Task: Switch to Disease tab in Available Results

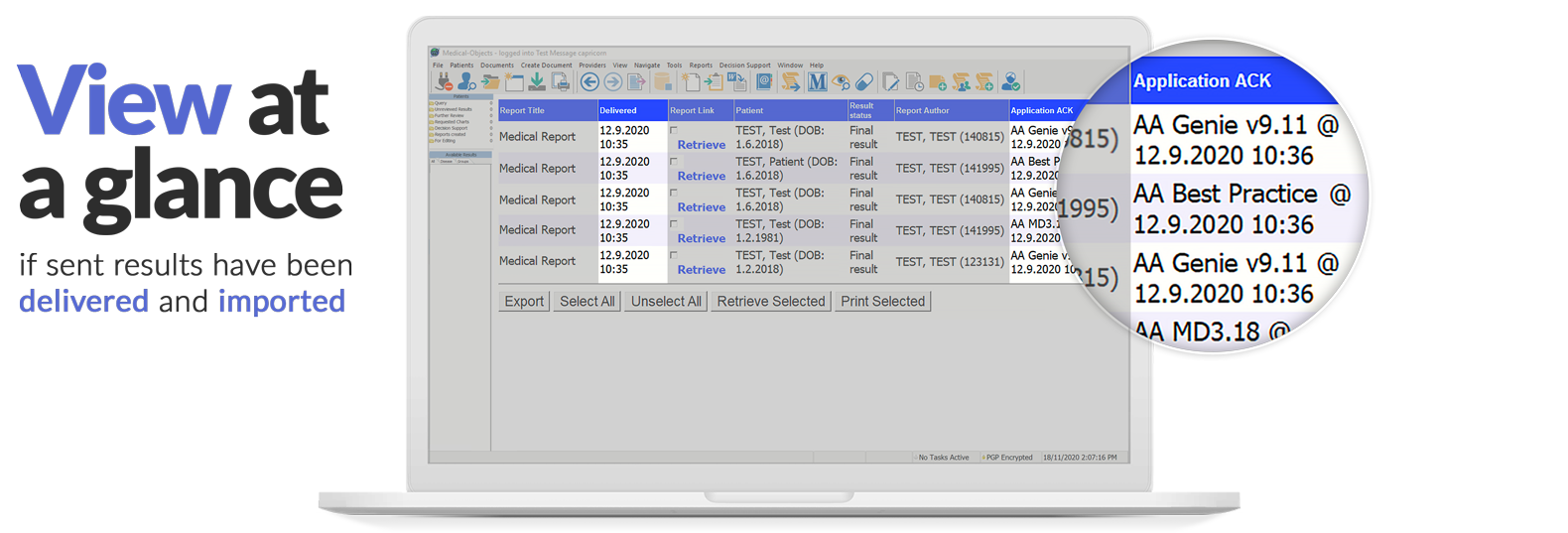Action: (447, 161)
